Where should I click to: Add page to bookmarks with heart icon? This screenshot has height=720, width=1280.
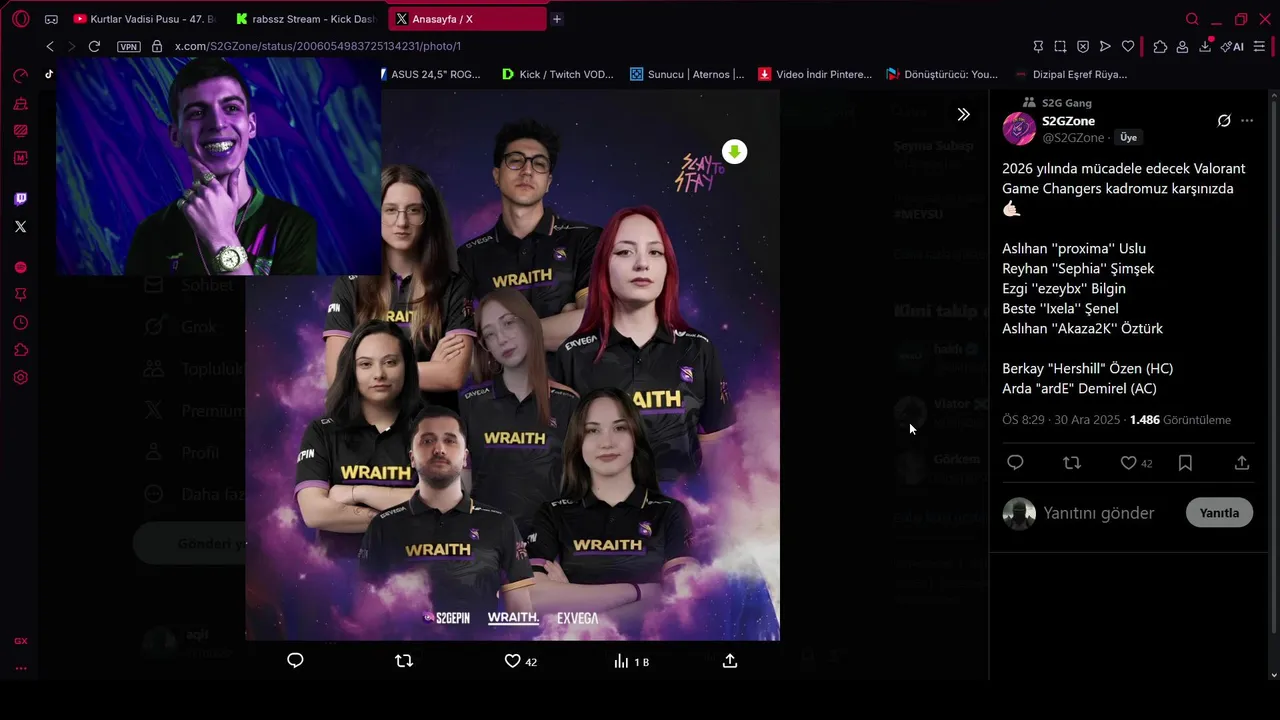[x=1128, y=46]
